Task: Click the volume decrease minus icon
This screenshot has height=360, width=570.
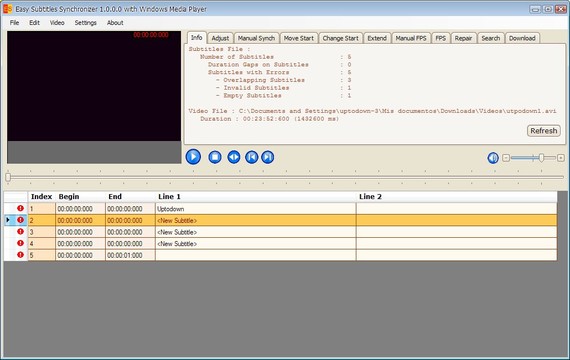Action: [506, 158]
